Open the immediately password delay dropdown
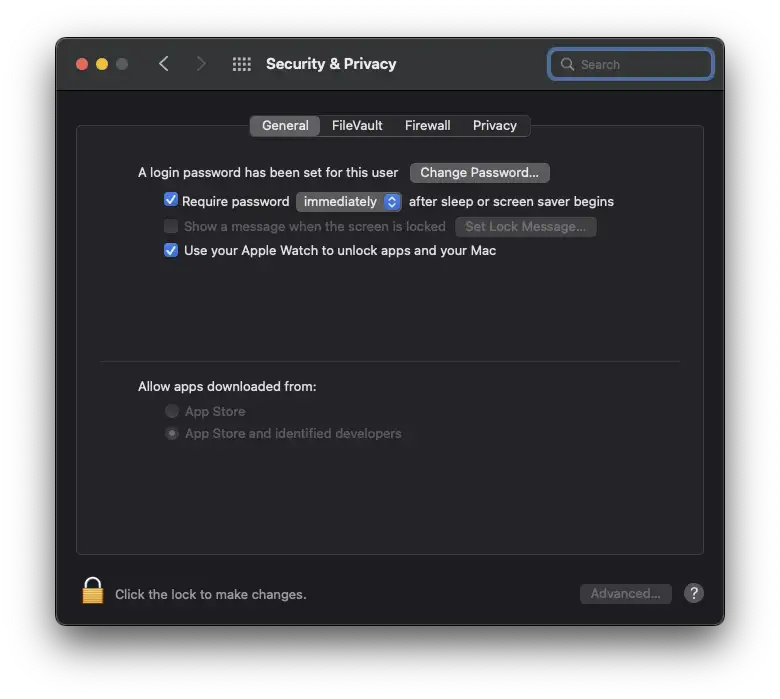This screenshot has width=780, height=699. point(349,201)
